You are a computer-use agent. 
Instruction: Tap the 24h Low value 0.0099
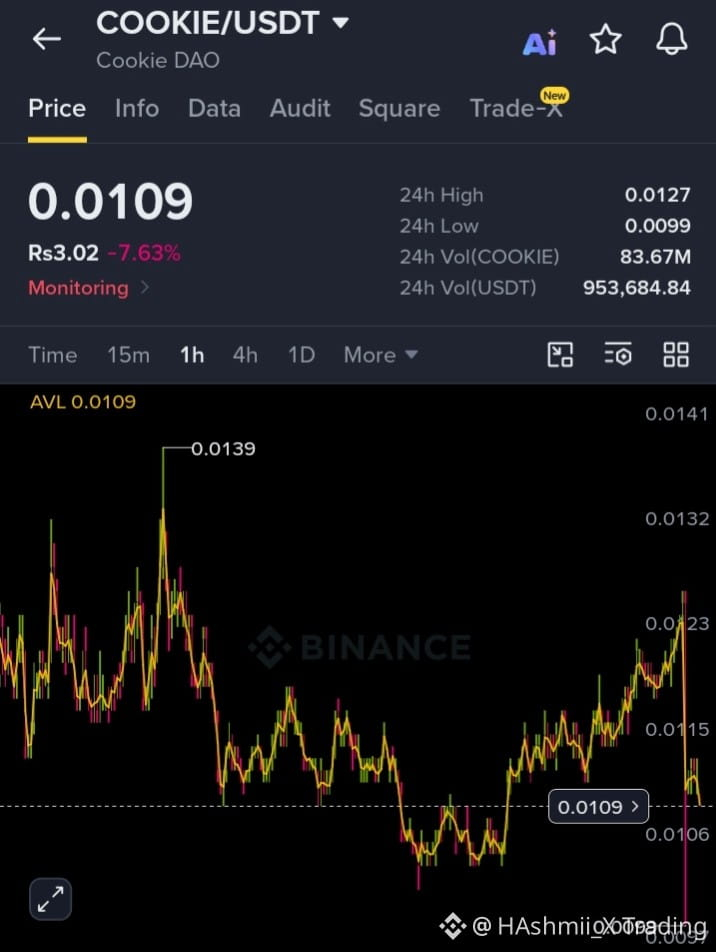coord(658,226)
